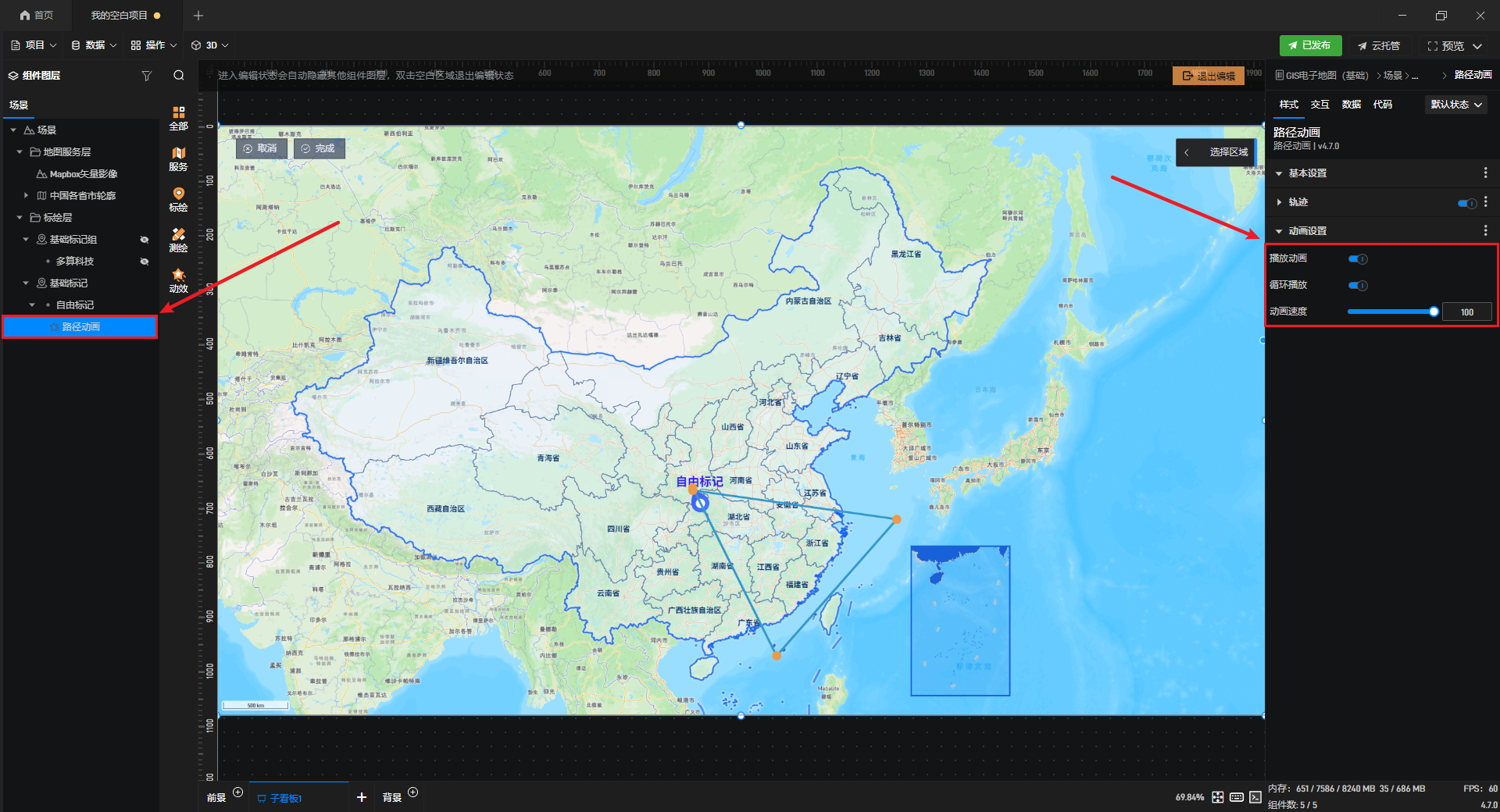This screenshot has width=1500, height=812.
Task: Expand the 中国各省市轮廓 tree node
Action: pos(26,196)
